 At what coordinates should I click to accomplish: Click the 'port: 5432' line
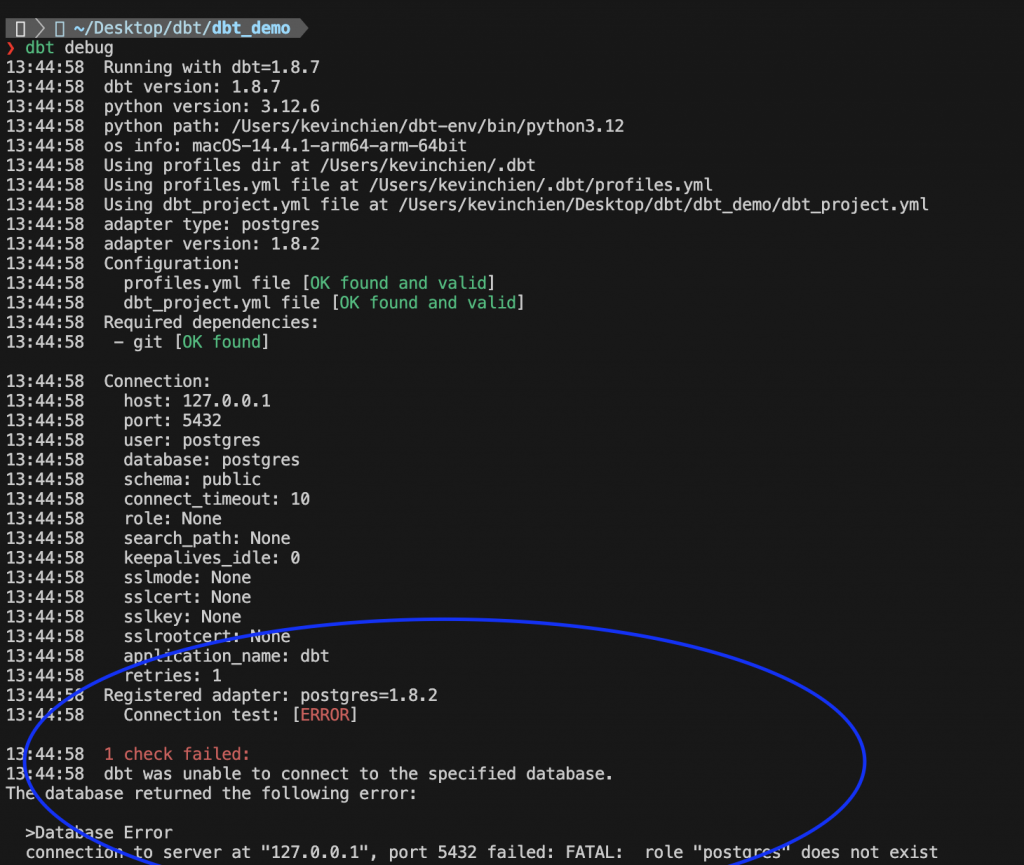(x=172, y=420)
